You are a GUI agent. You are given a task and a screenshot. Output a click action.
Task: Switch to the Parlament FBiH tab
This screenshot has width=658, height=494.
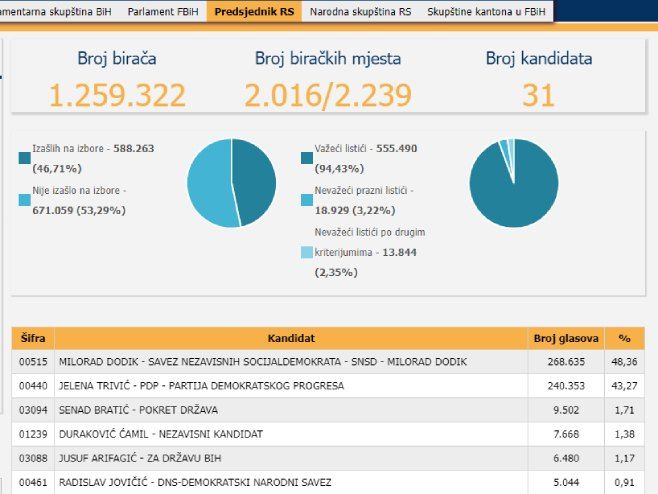[164, 13]
